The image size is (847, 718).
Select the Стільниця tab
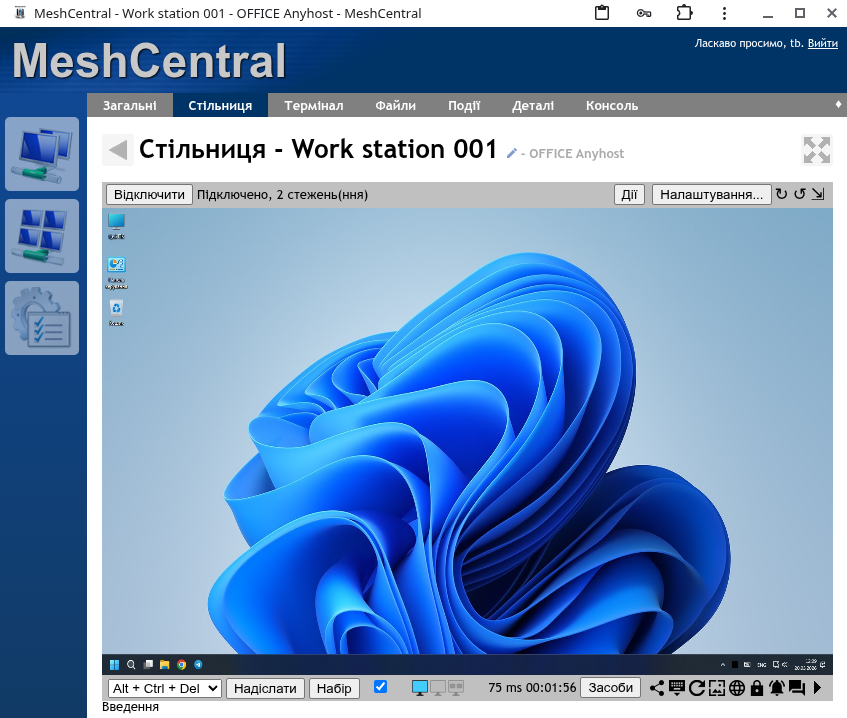point(220,105)
